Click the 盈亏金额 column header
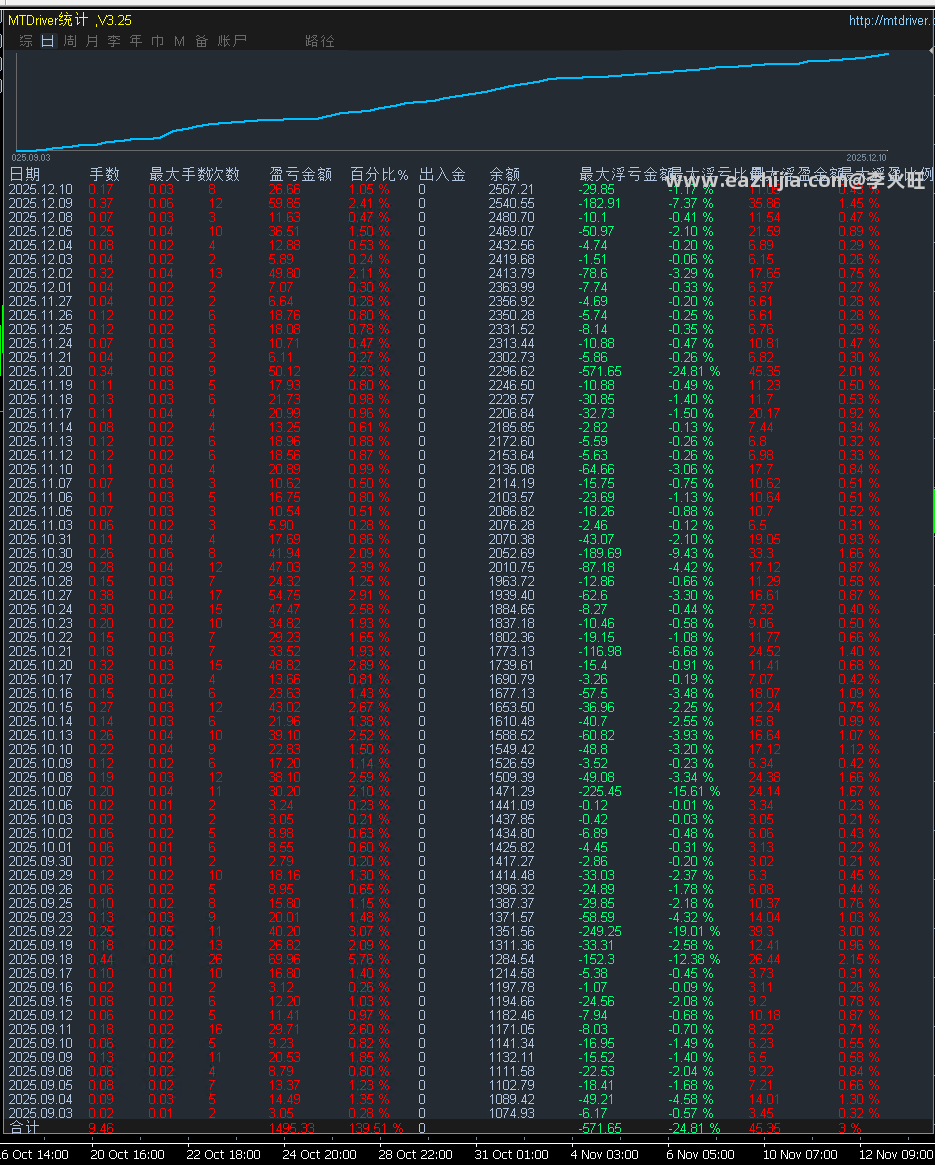Screen dimensions: 935x1165 point(300,175)
